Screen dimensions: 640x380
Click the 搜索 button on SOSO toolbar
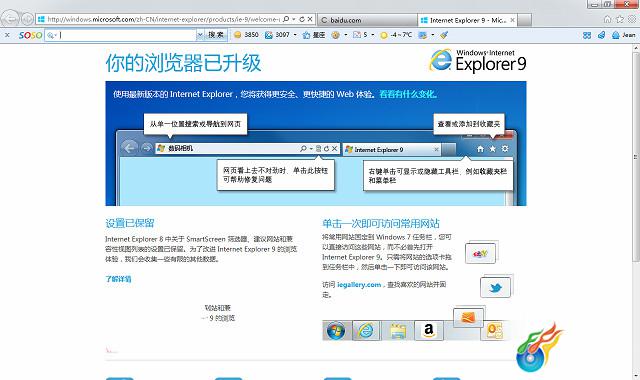[216, 35]
